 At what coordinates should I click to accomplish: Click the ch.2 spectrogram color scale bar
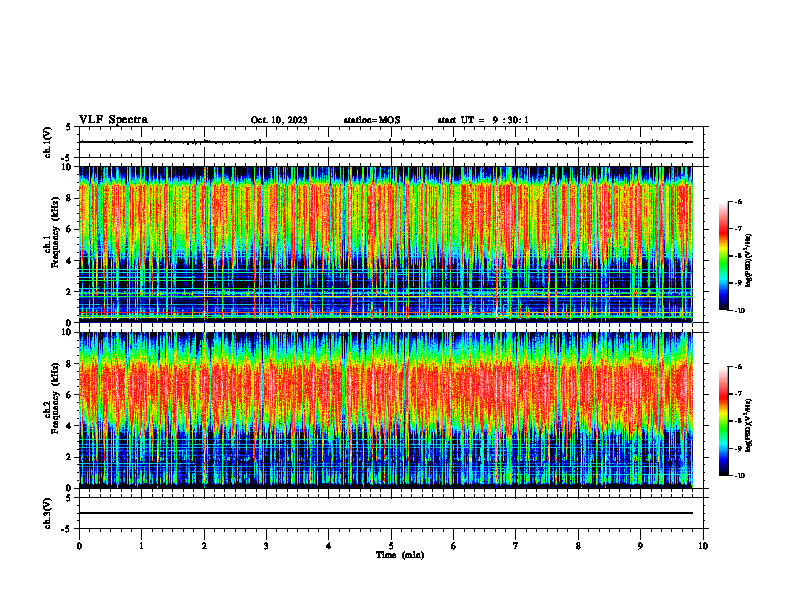[x=723, y=421]
